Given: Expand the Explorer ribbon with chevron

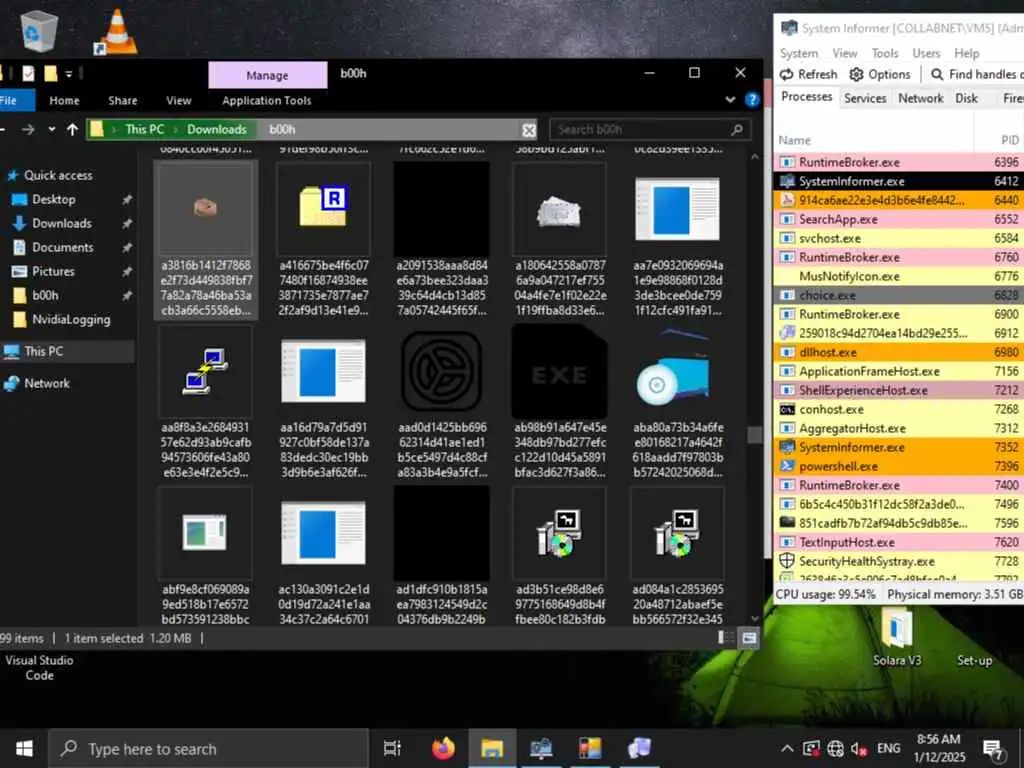Looking at the screenshot, I should tap(730, 100).
